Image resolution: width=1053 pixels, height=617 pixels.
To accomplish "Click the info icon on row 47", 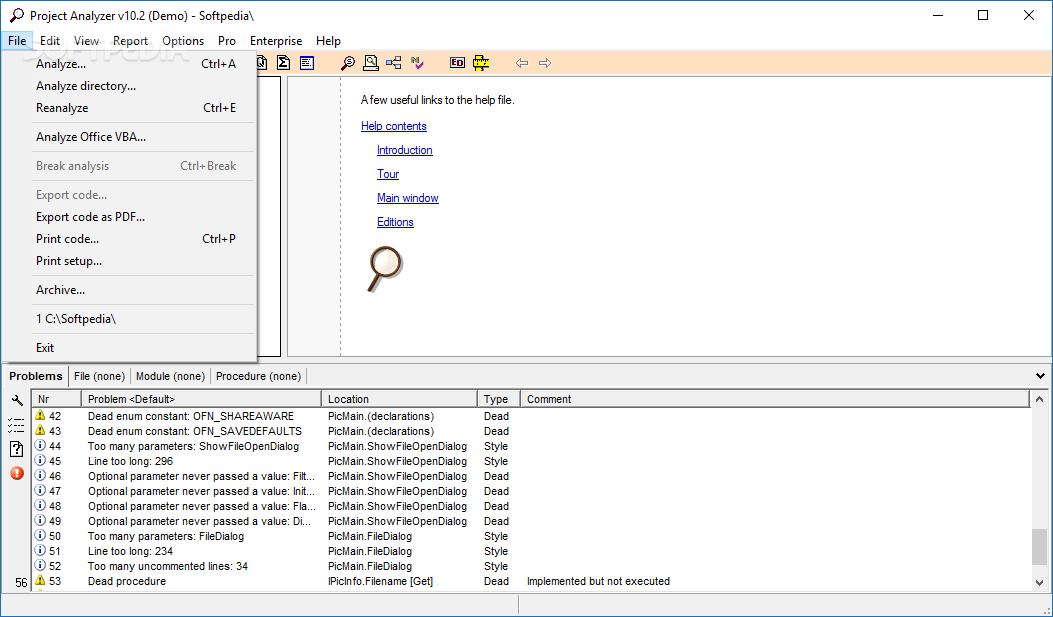I will [x=40, y=491].
